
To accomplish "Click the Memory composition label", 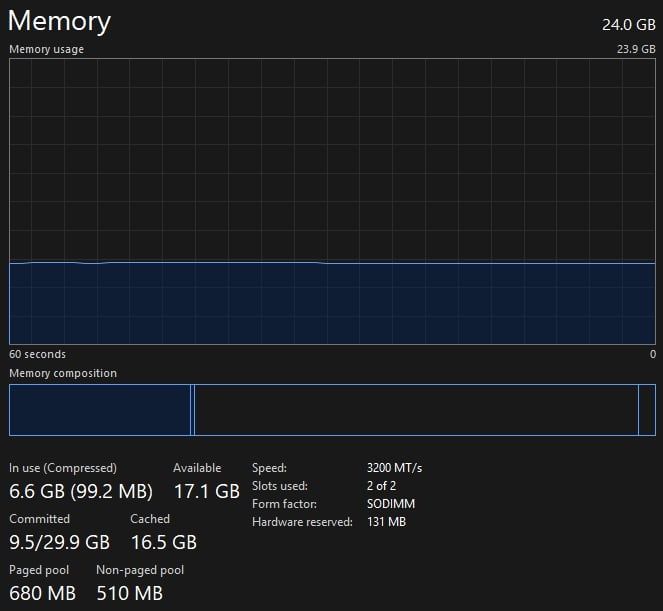I will pos(63,373).
